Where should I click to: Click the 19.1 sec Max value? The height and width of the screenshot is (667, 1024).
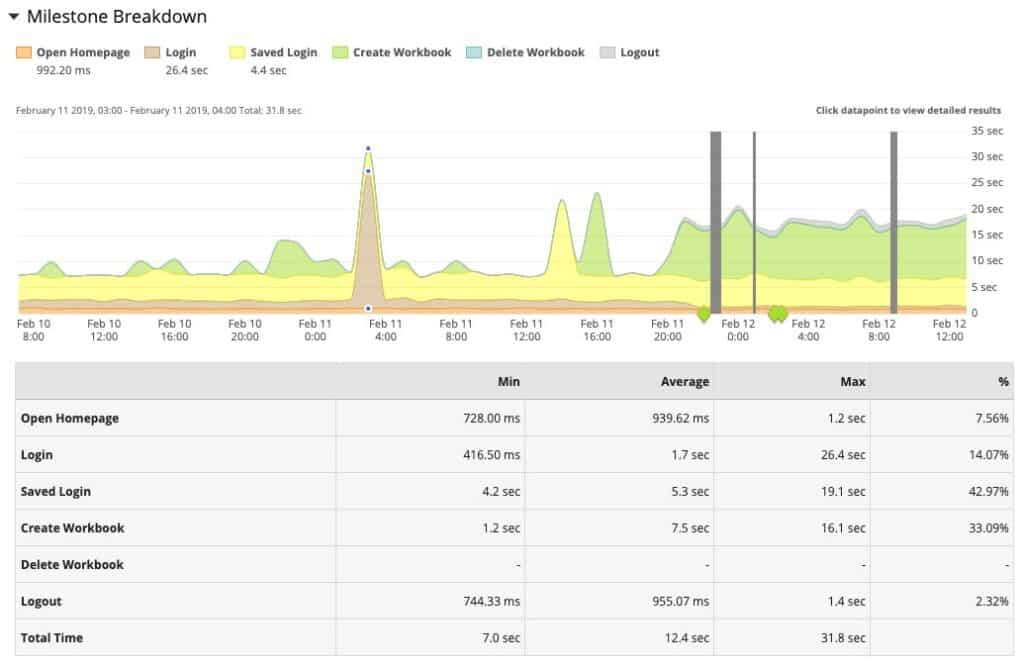[x=843, y=491]
